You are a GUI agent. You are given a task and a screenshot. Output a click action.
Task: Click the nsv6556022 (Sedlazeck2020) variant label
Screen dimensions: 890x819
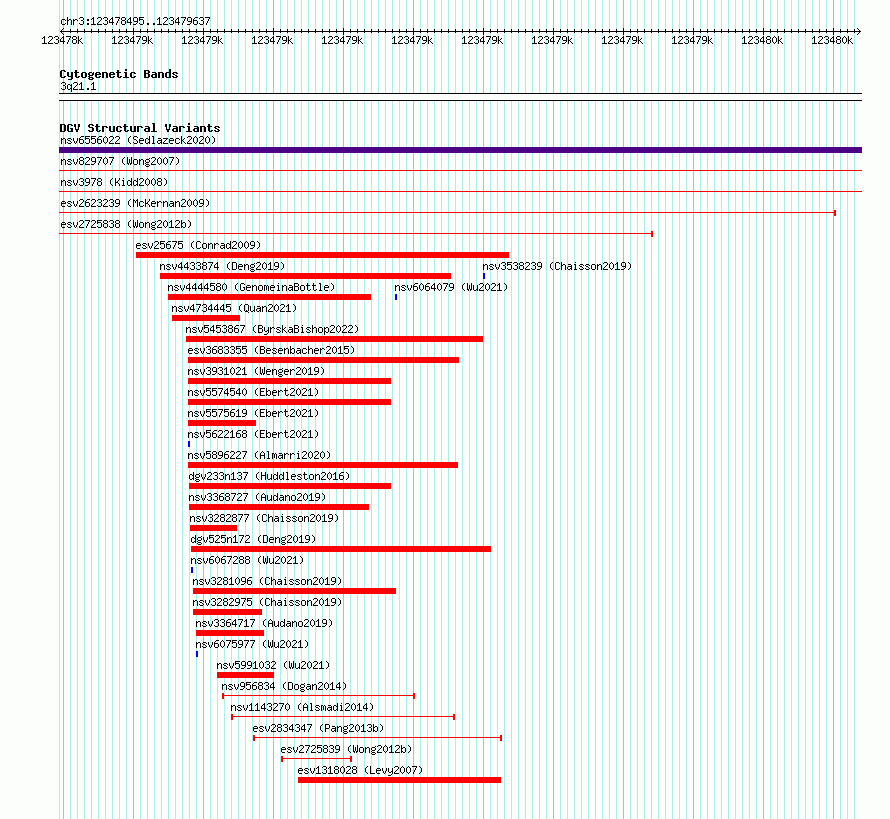pos(138,140)
